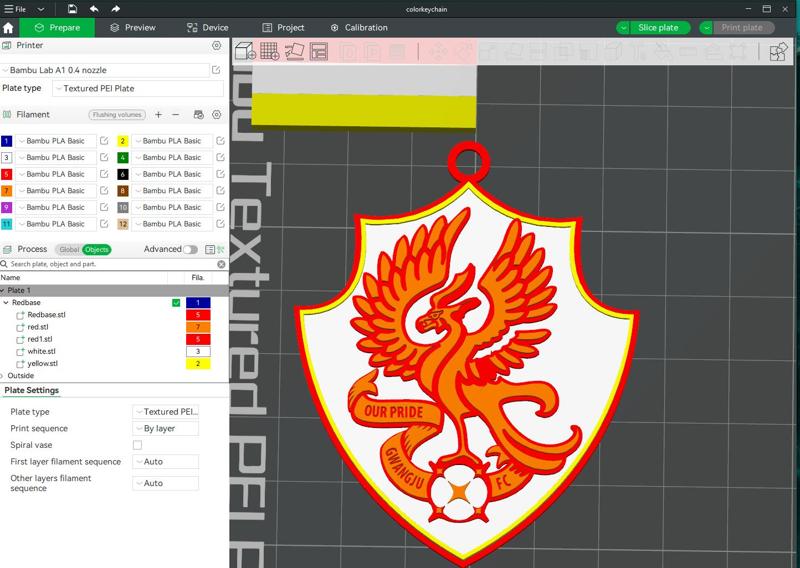The height and width of the screenshot is (568, 800).
Task: Open the filament 3 type dropdown
Action: click(55, 158)
